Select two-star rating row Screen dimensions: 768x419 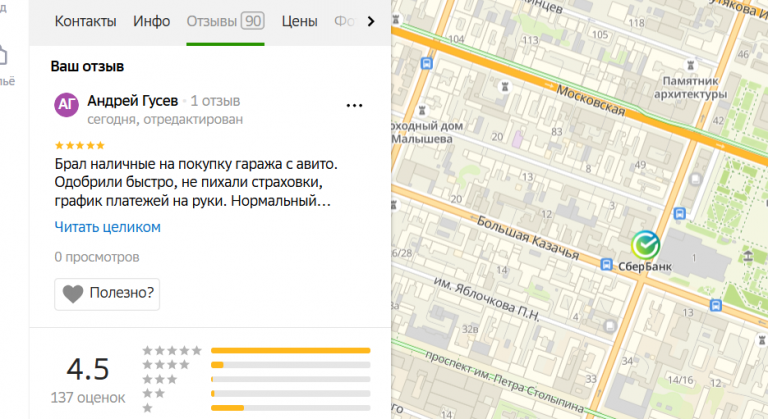point(256,394)
